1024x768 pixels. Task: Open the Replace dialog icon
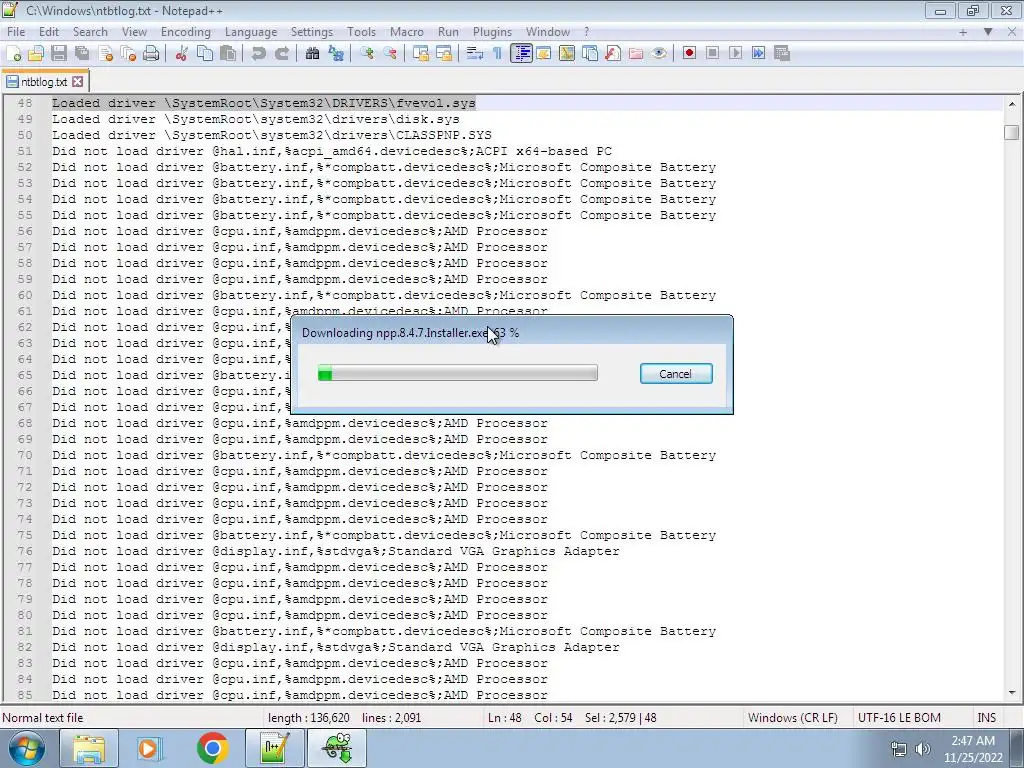tap(336, 54)
